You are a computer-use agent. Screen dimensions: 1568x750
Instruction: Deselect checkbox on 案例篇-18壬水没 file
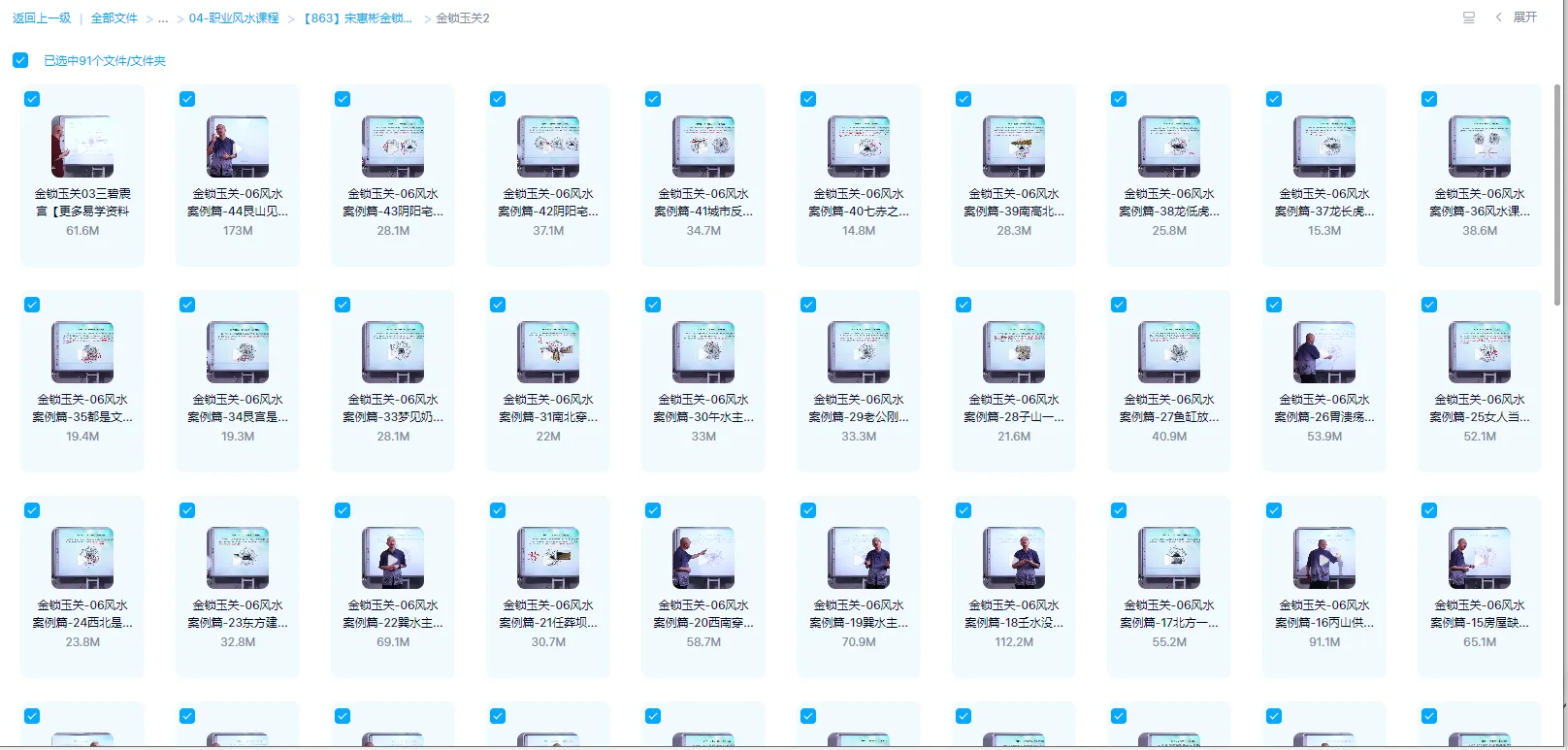point(964,510)
